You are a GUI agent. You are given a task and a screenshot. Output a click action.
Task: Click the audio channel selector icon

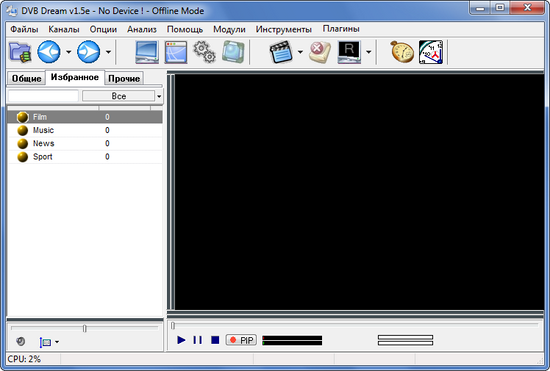coord(46,342)
